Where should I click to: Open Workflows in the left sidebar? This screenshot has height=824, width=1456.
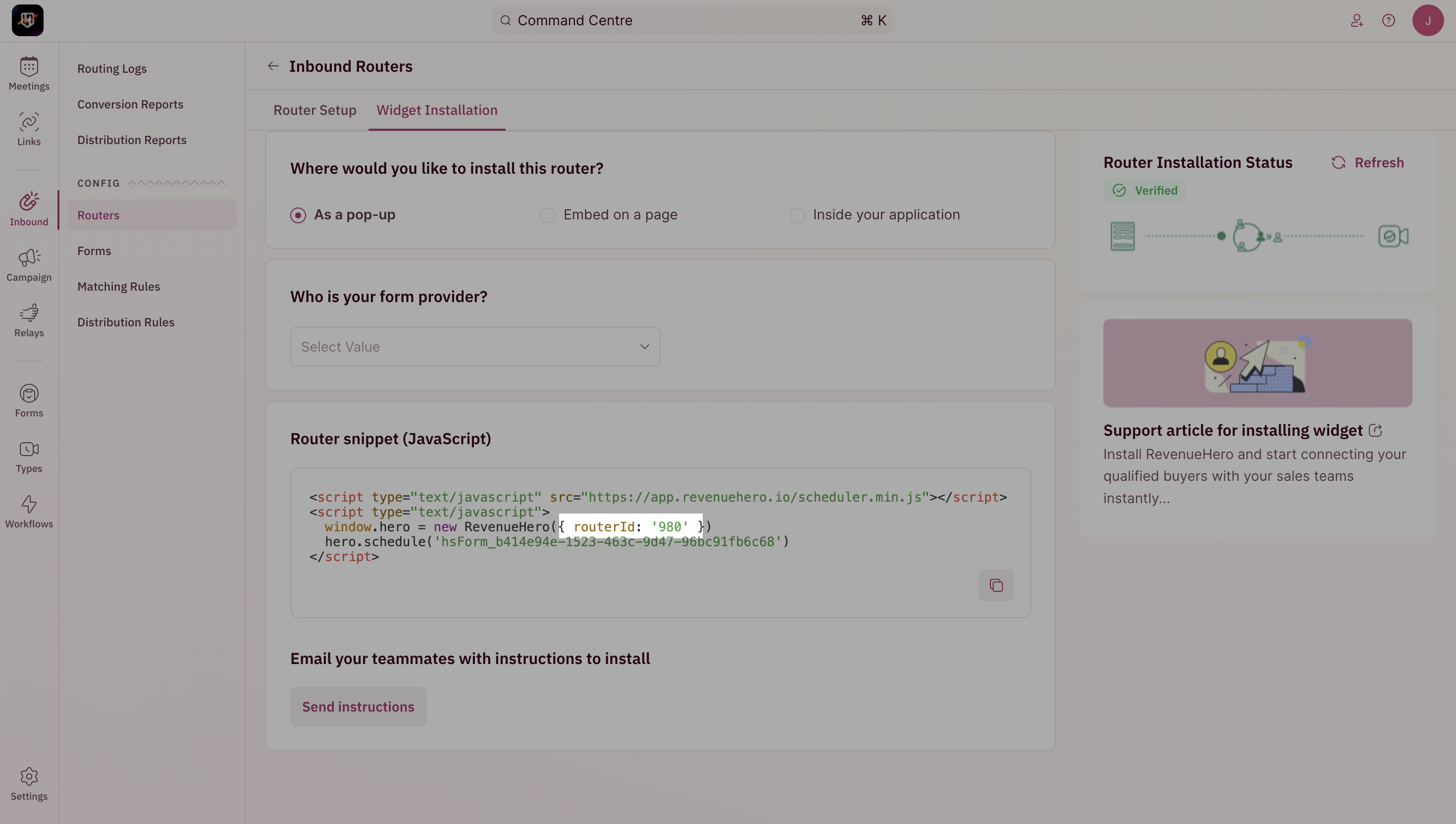(29, 512)
